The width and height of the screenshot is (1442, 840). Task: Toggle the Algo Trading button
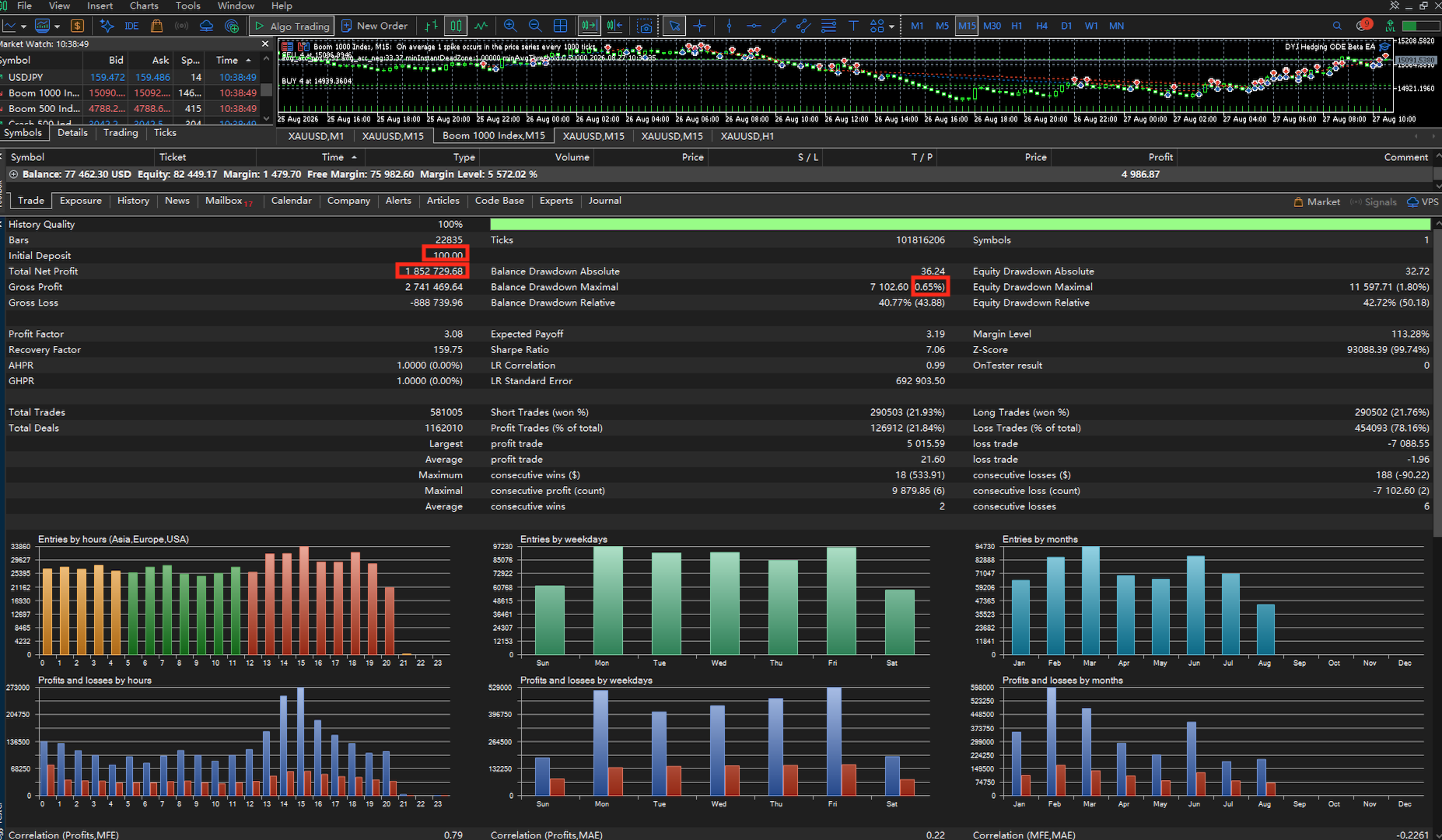click(292, 26)
